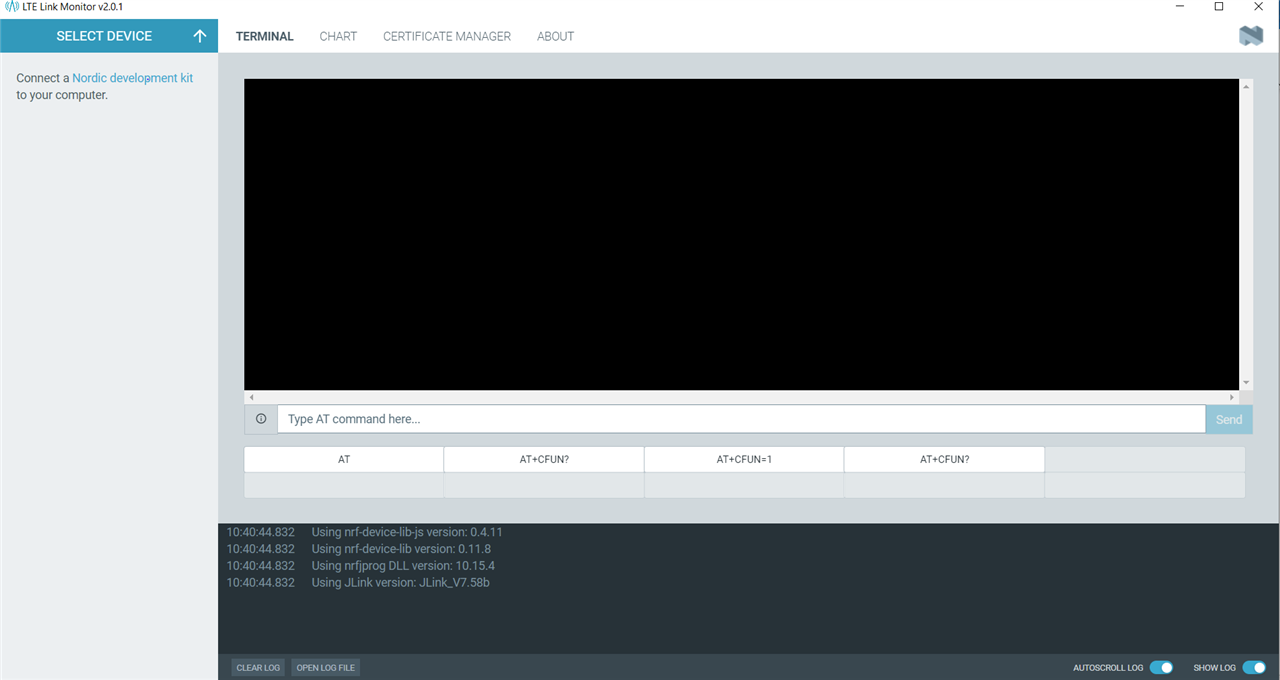Click the LTE Link Monitor title icon

[12, 6]
